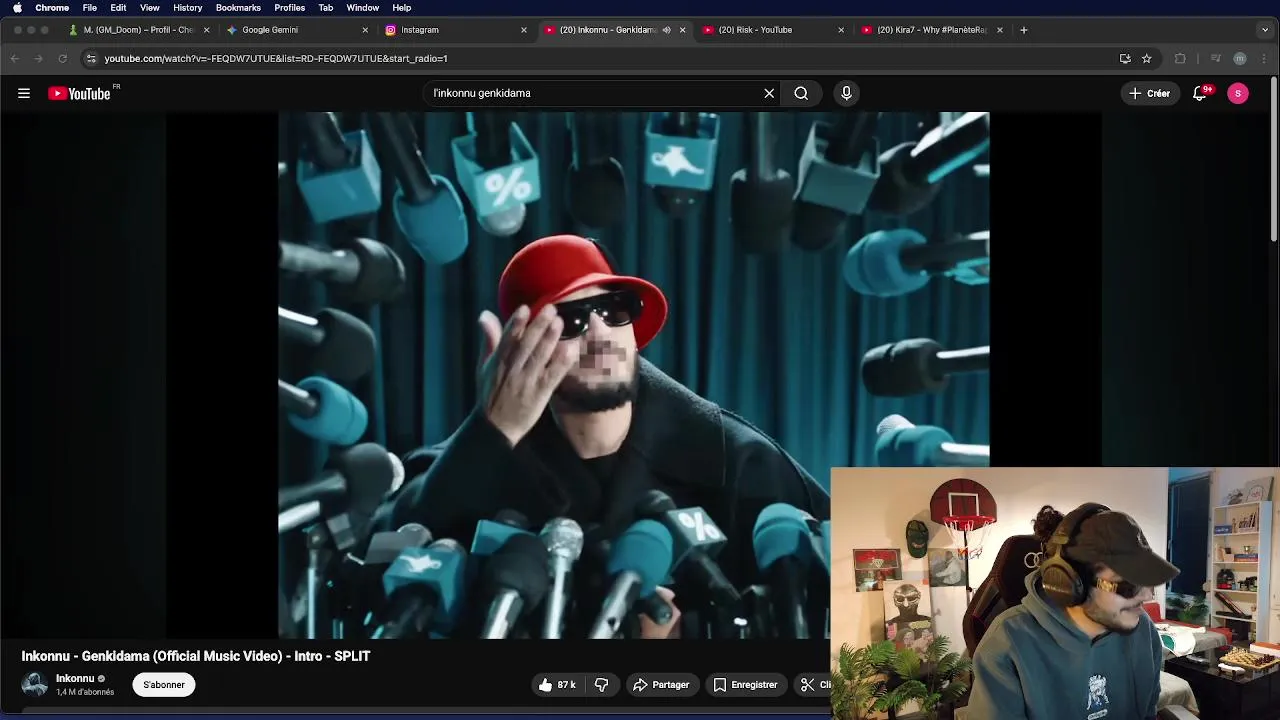Viewport: 1280px width, 720px height.
Task: Open the Window menu
Action: click(x=363, y=8)
